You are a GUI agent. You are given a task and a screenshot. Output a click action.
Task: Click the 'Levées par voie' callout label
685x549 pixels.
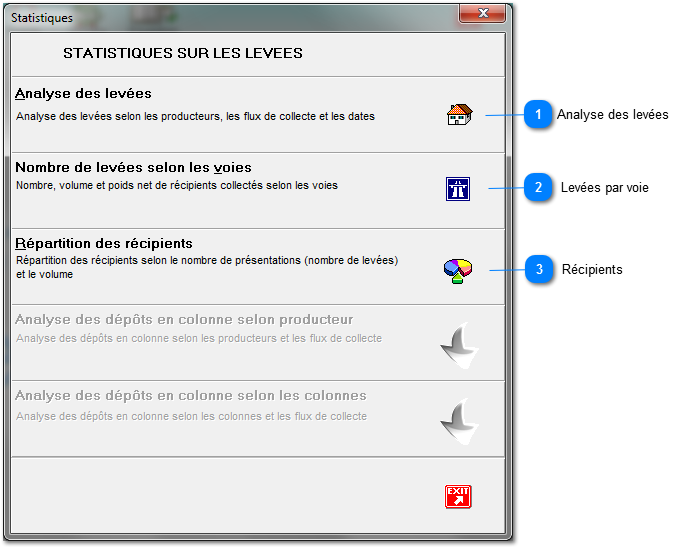click(604, 187)
